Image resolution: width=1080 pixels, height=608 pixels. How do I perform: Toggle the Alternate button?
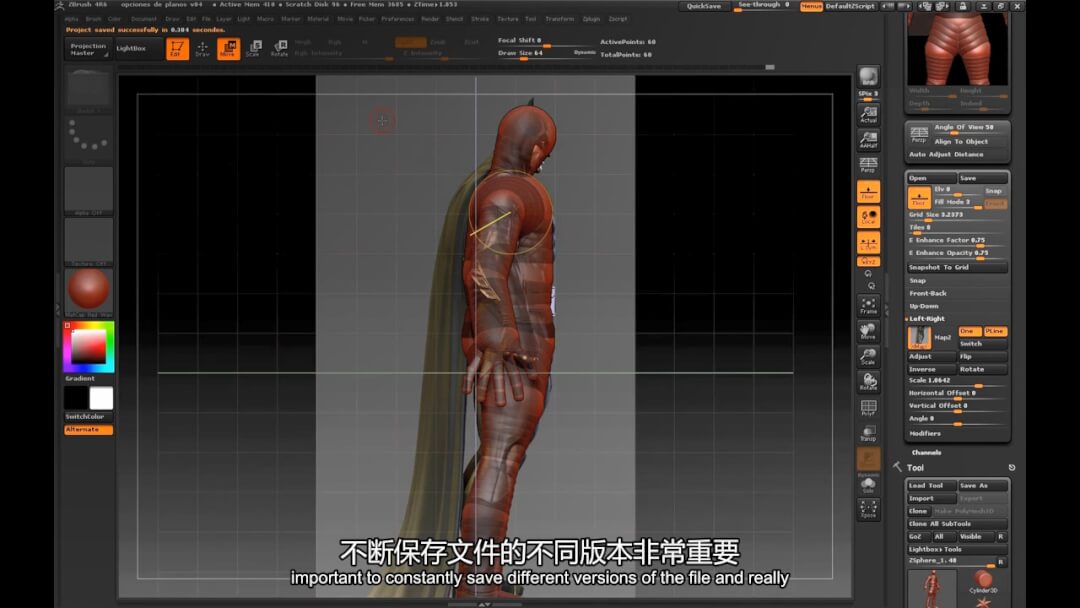tap(88, 430)
